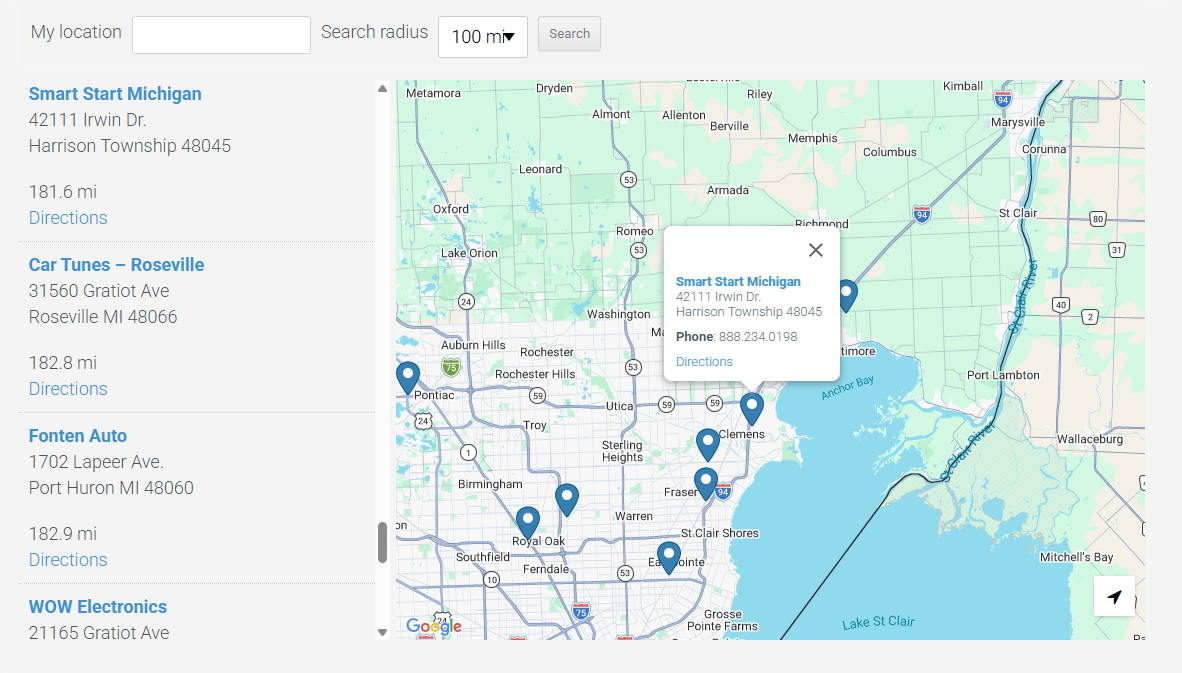Click the results list scrollbar thumb
This screenshot has width=1182, height=673.
(382, 542)
